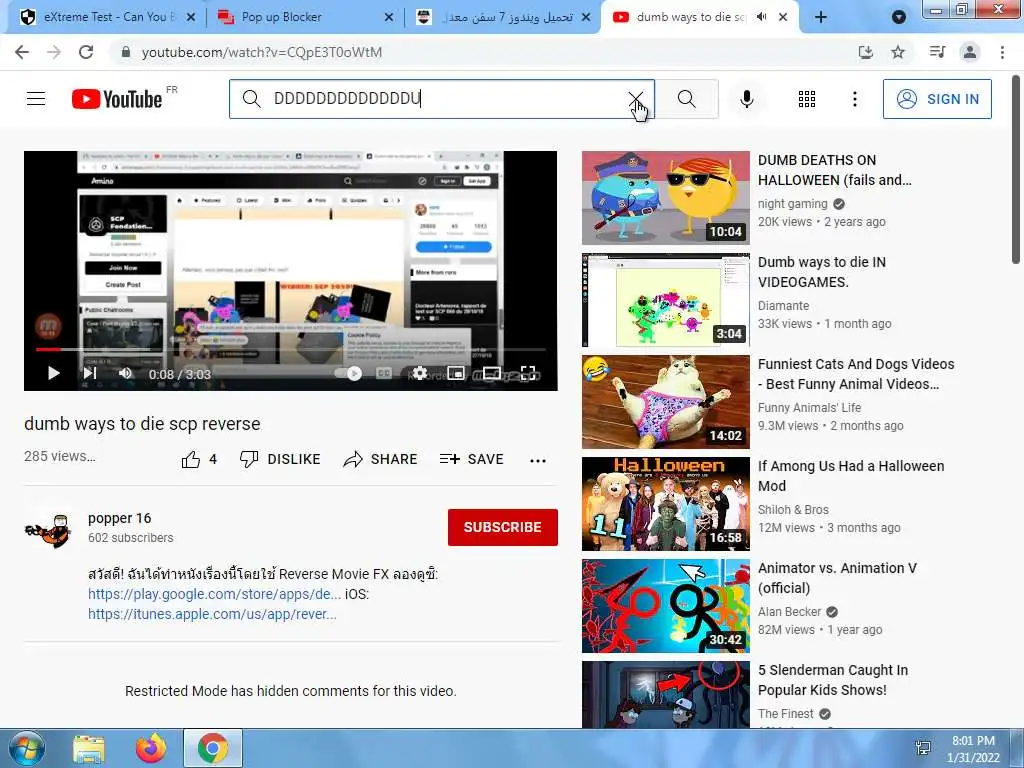The width and height of the screenshot is (1024, 768).
Task: Reload the current page
Action: tap(86, 52)
